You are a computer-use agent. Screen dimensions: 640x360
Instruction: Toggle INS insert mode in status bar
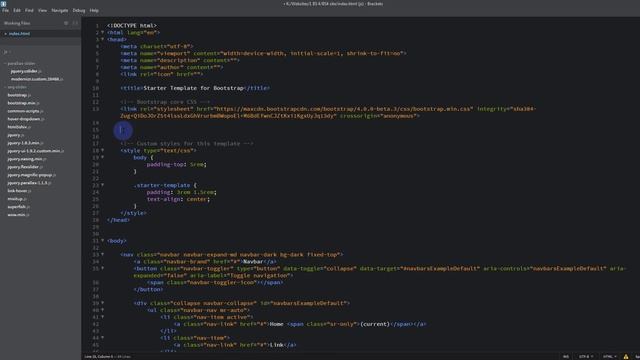[566, 357]
